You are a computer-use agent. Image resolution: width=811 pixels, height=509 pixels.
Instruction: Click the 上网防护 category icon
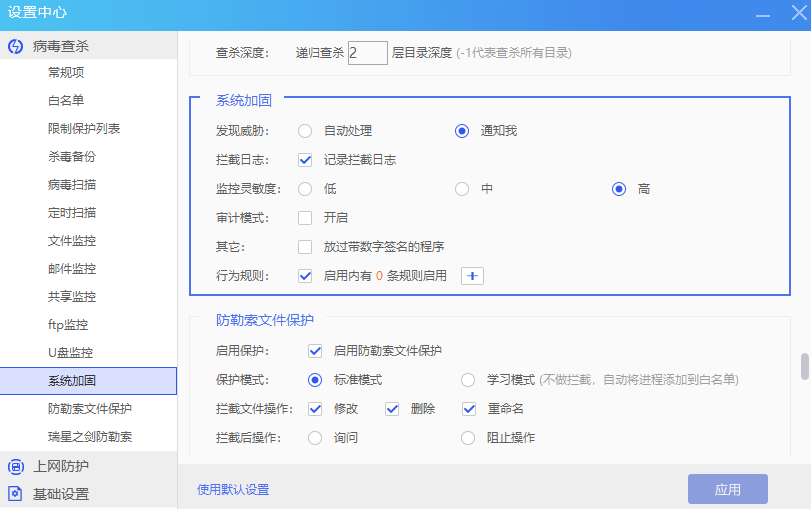[15, 466]
